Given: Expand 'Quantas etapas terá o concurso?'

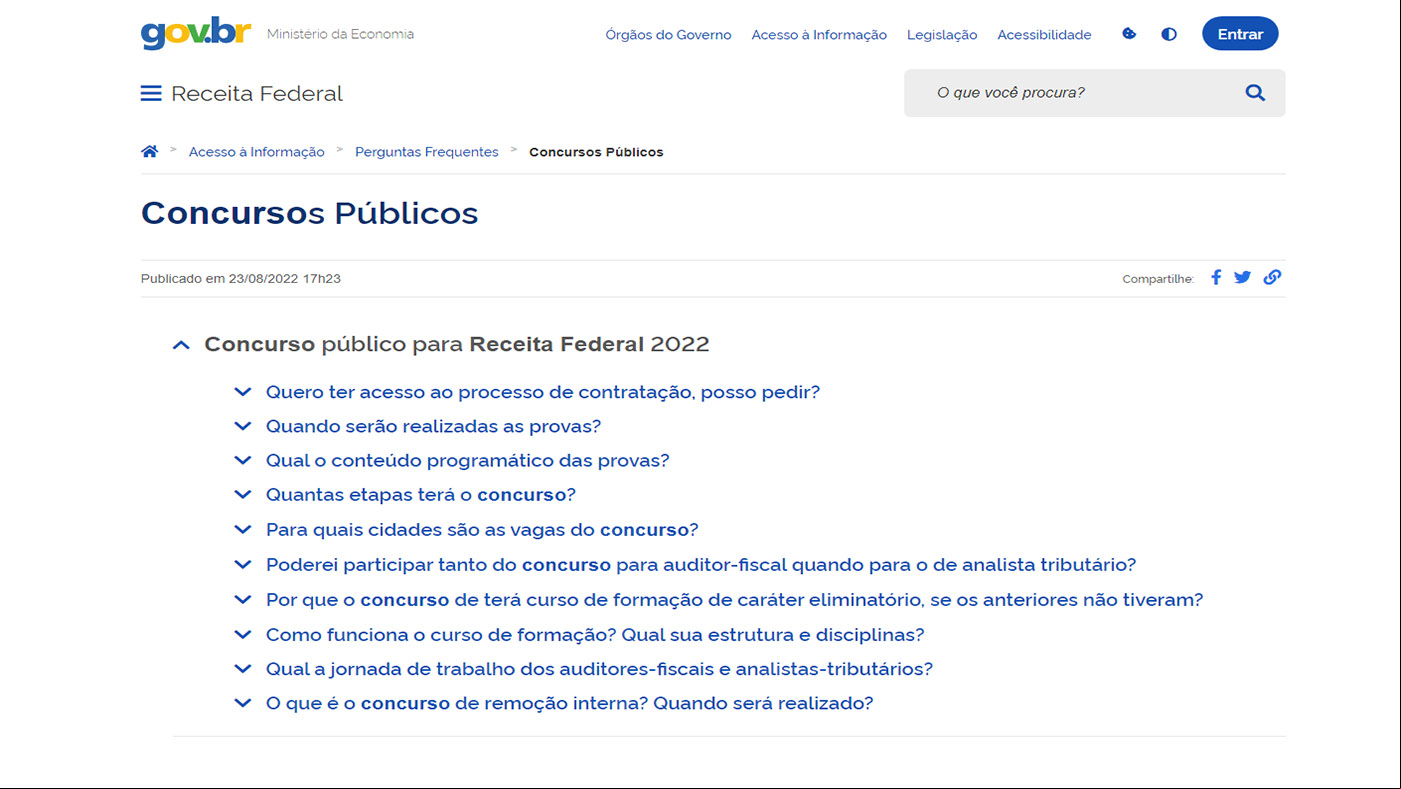Looking at the screenshot, I should (405, 495).
